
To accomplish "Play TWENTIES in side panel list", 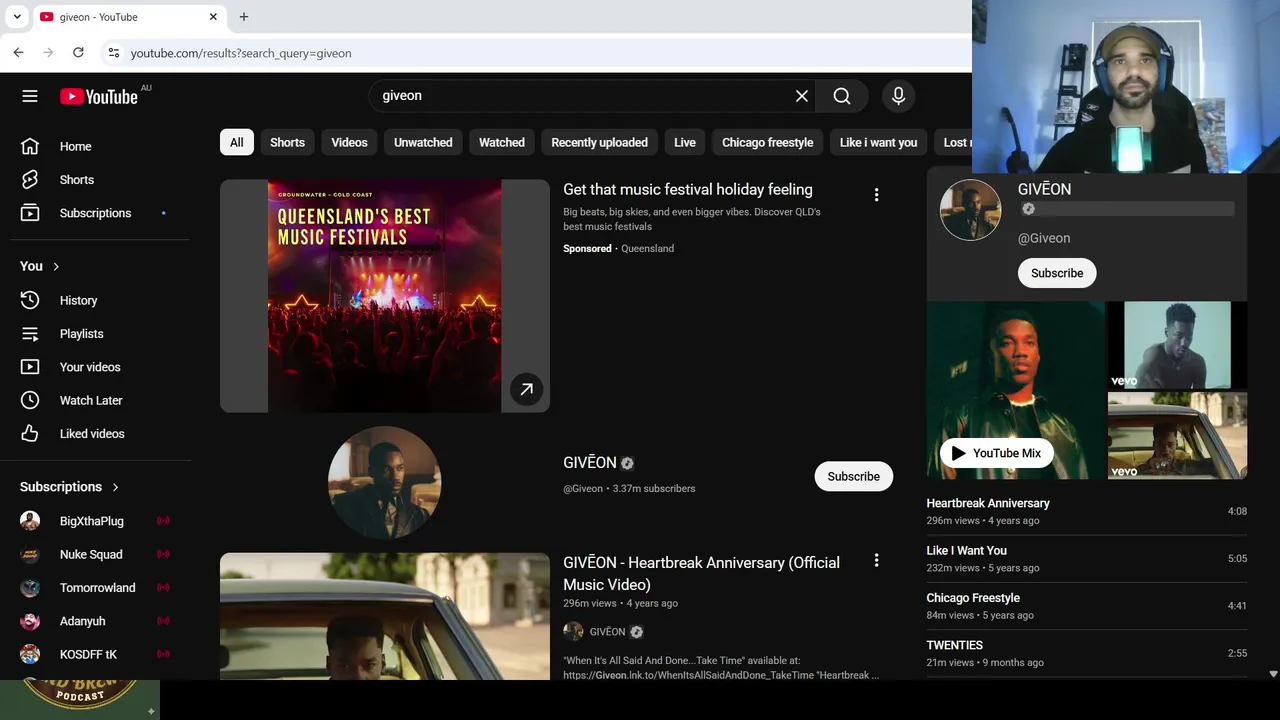I will tap(1087, 653).
